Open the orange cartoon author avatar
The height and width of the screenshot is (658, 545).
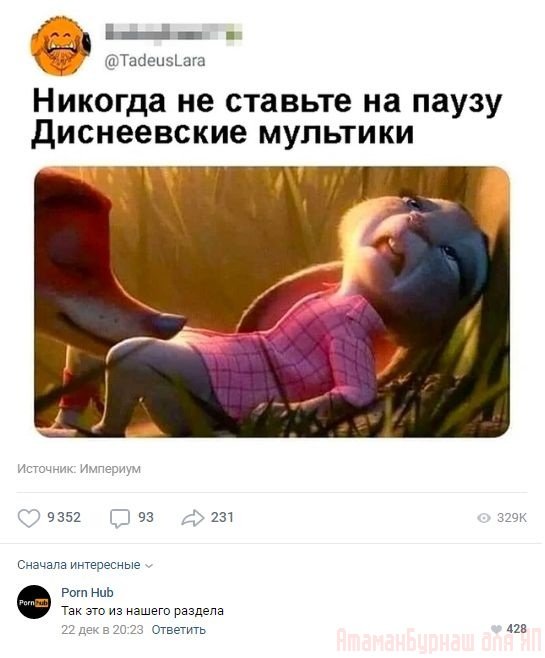[x=60, y=46]
